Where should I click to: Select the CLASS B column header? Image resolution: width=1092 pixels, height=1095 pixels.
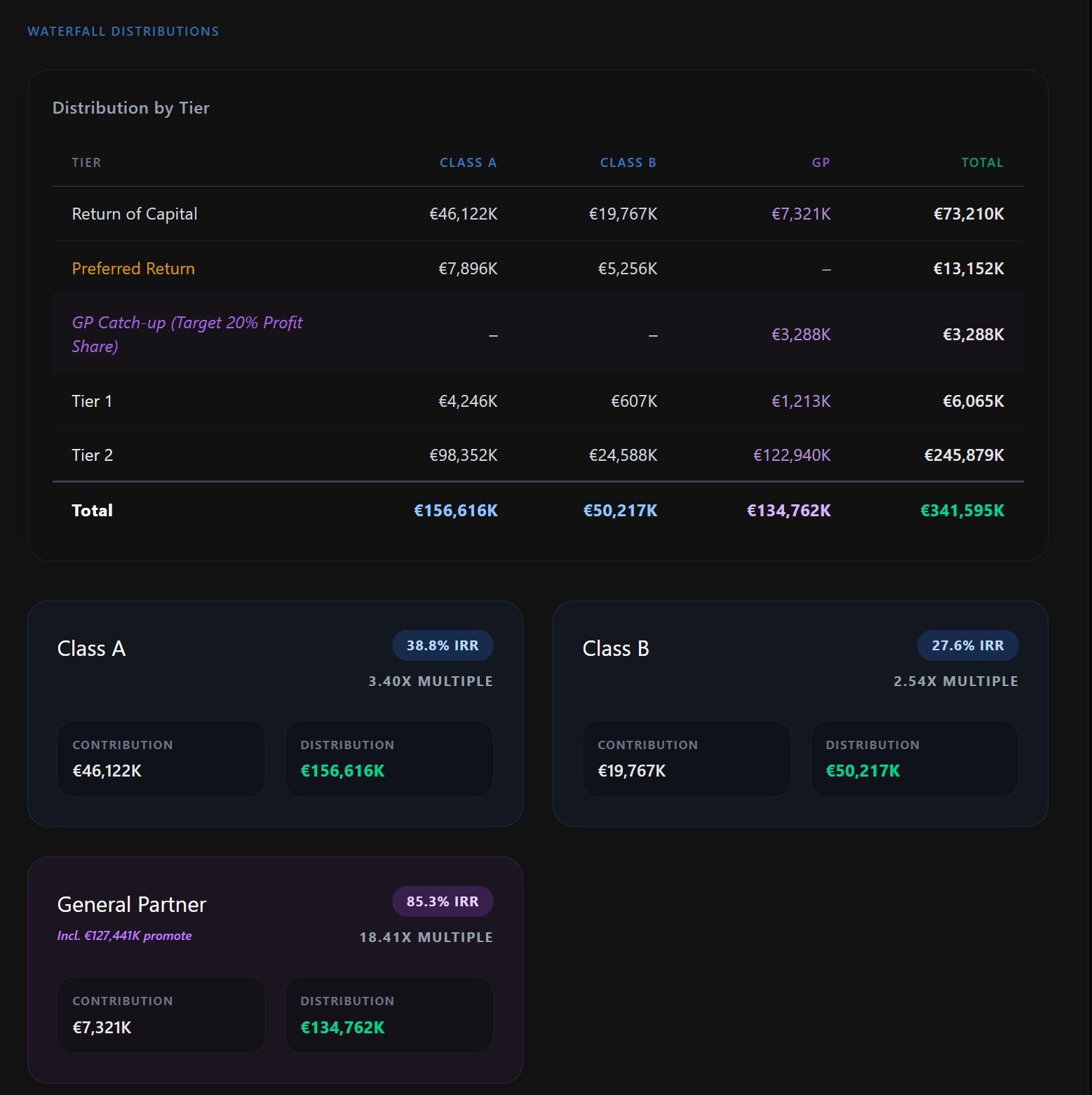(628, 162)
